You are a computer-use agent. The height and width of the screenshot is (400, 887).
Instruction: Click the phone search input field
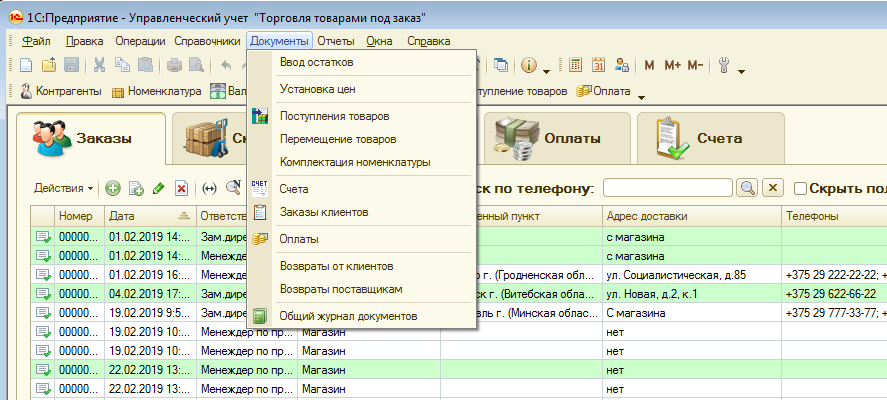pyautogui.click(x=667, y=188)
